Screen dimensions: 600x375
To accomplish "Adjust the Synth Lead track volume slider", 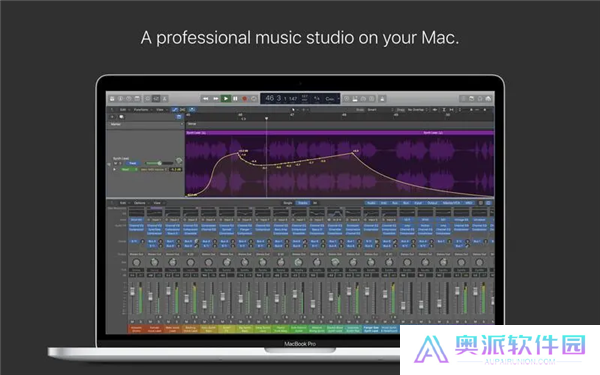I will coord(159,163).
